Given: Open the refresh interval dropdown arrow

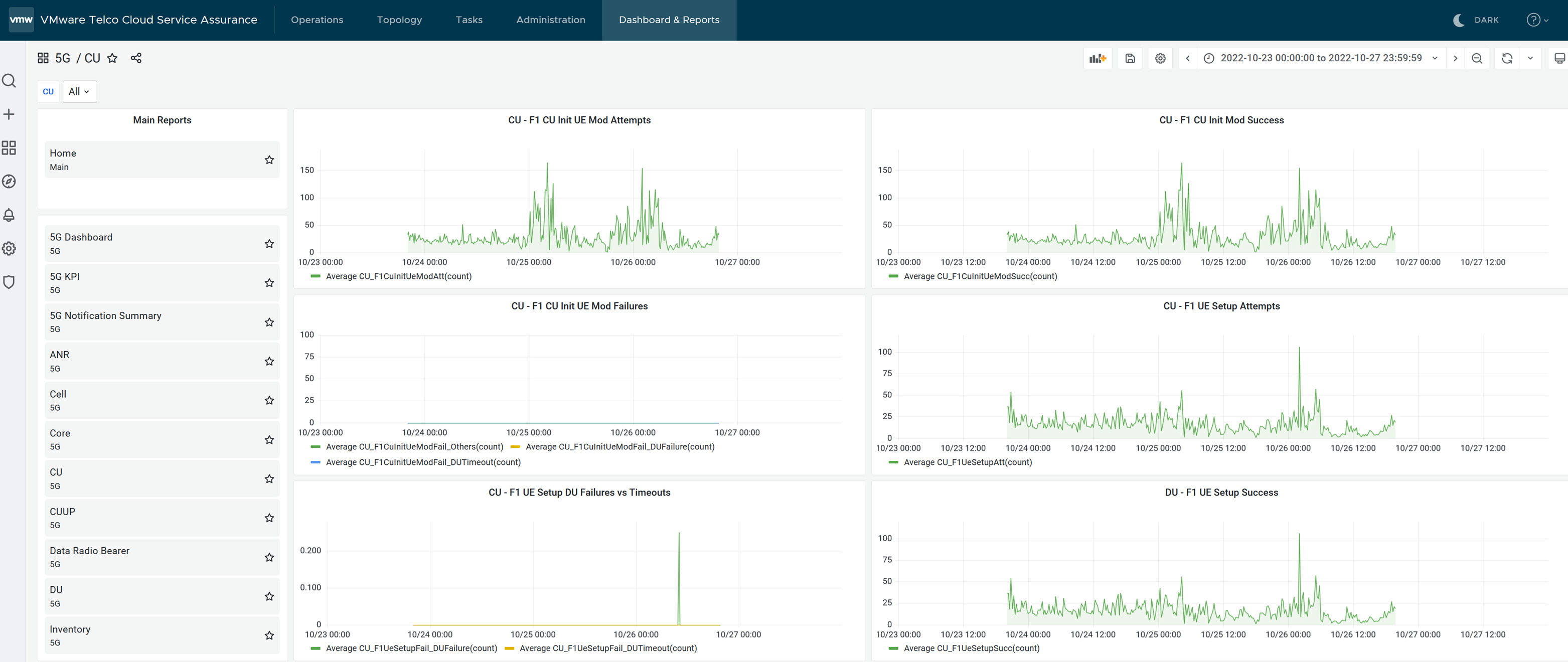Looking at the screenshot, I should point(1530,58).
